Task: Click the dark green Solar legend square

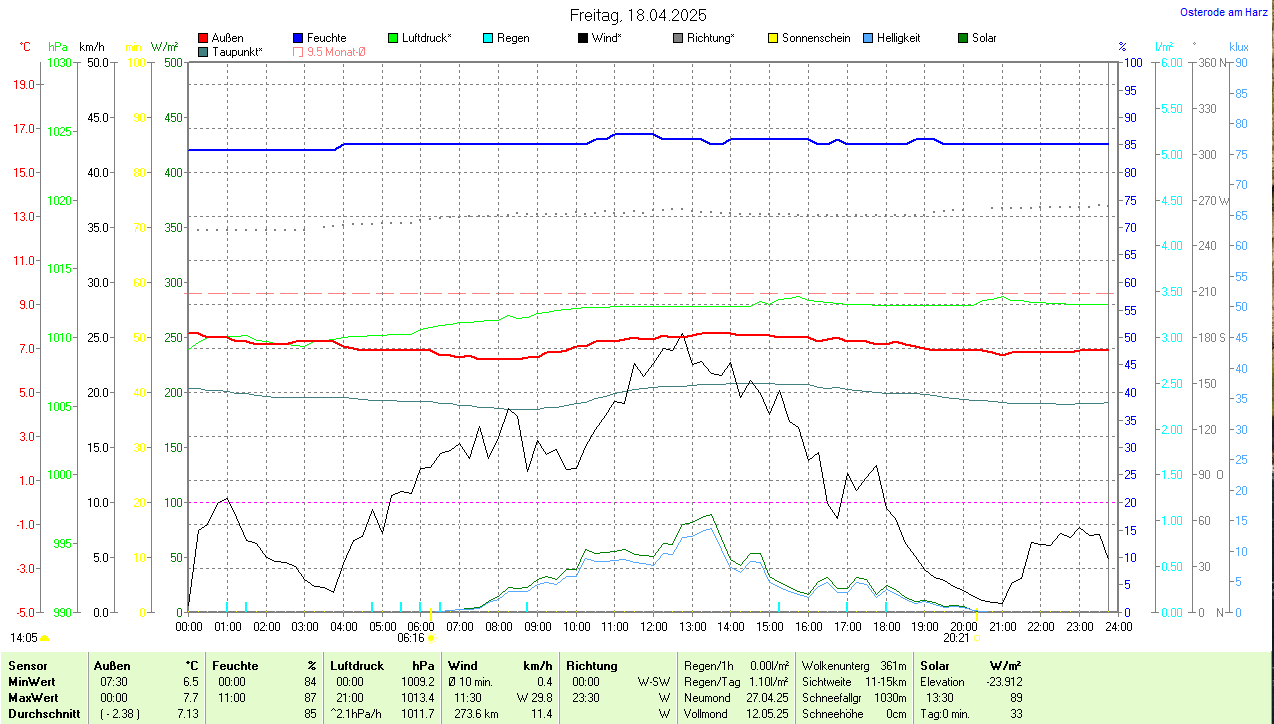Action: point(963,38)
